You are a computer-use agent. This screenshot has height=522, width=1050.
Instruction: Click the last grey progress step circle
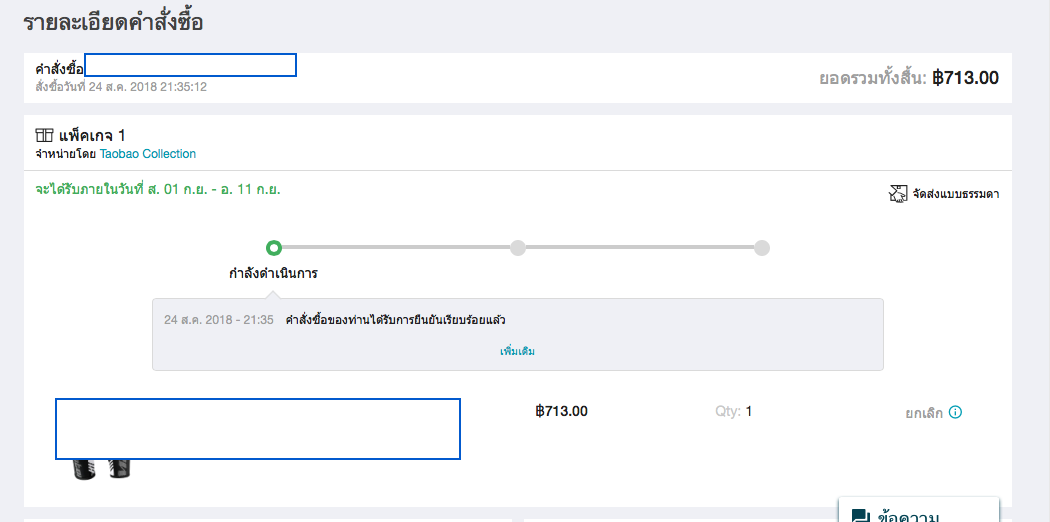click(x=761, y=248)
